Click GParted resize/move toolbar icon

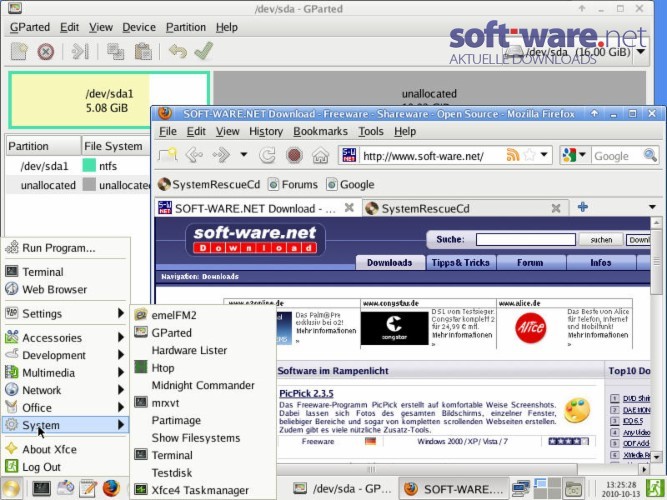coord(80,51)
